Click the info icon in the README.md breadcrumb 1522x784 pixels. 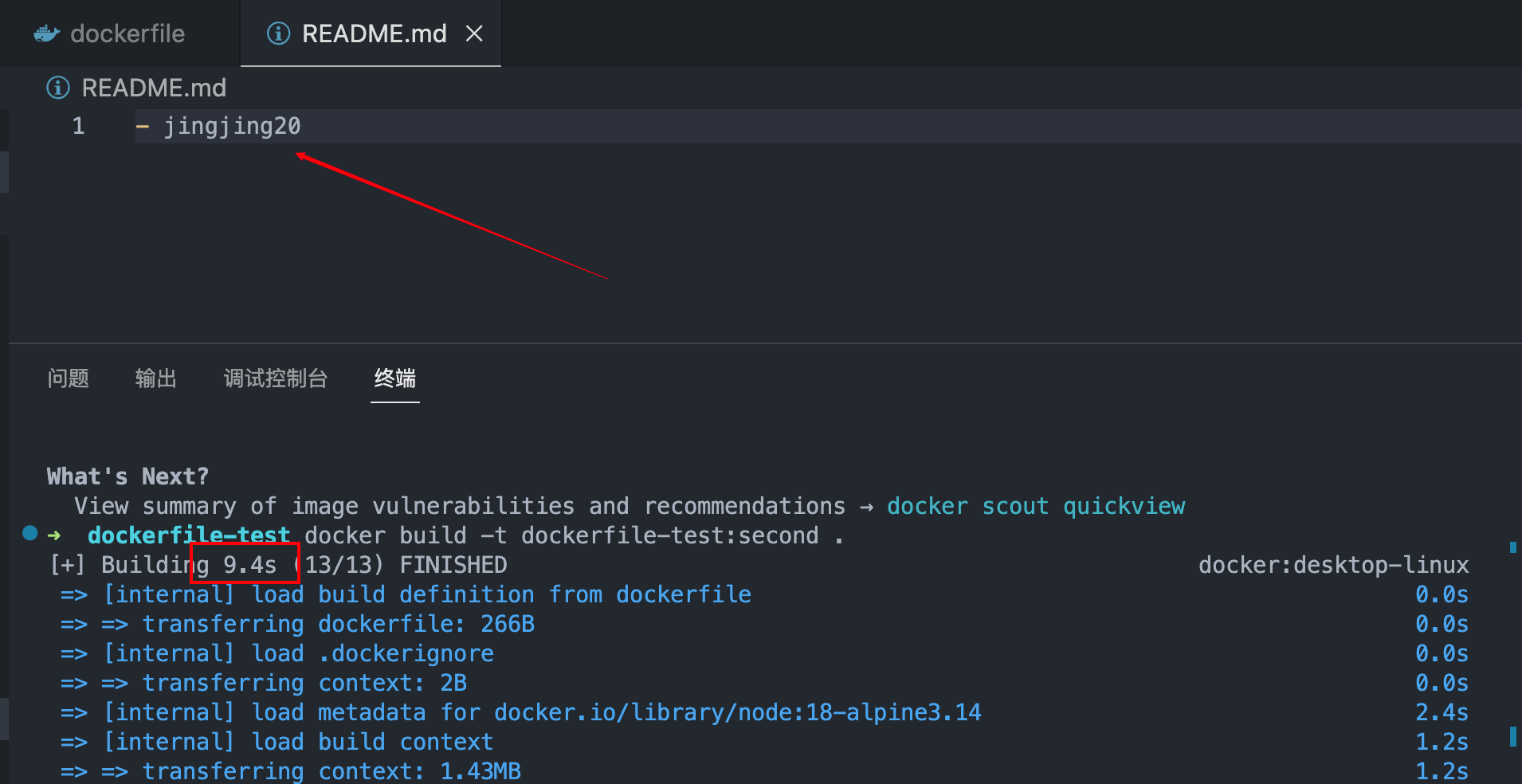[x=58, y=88]
